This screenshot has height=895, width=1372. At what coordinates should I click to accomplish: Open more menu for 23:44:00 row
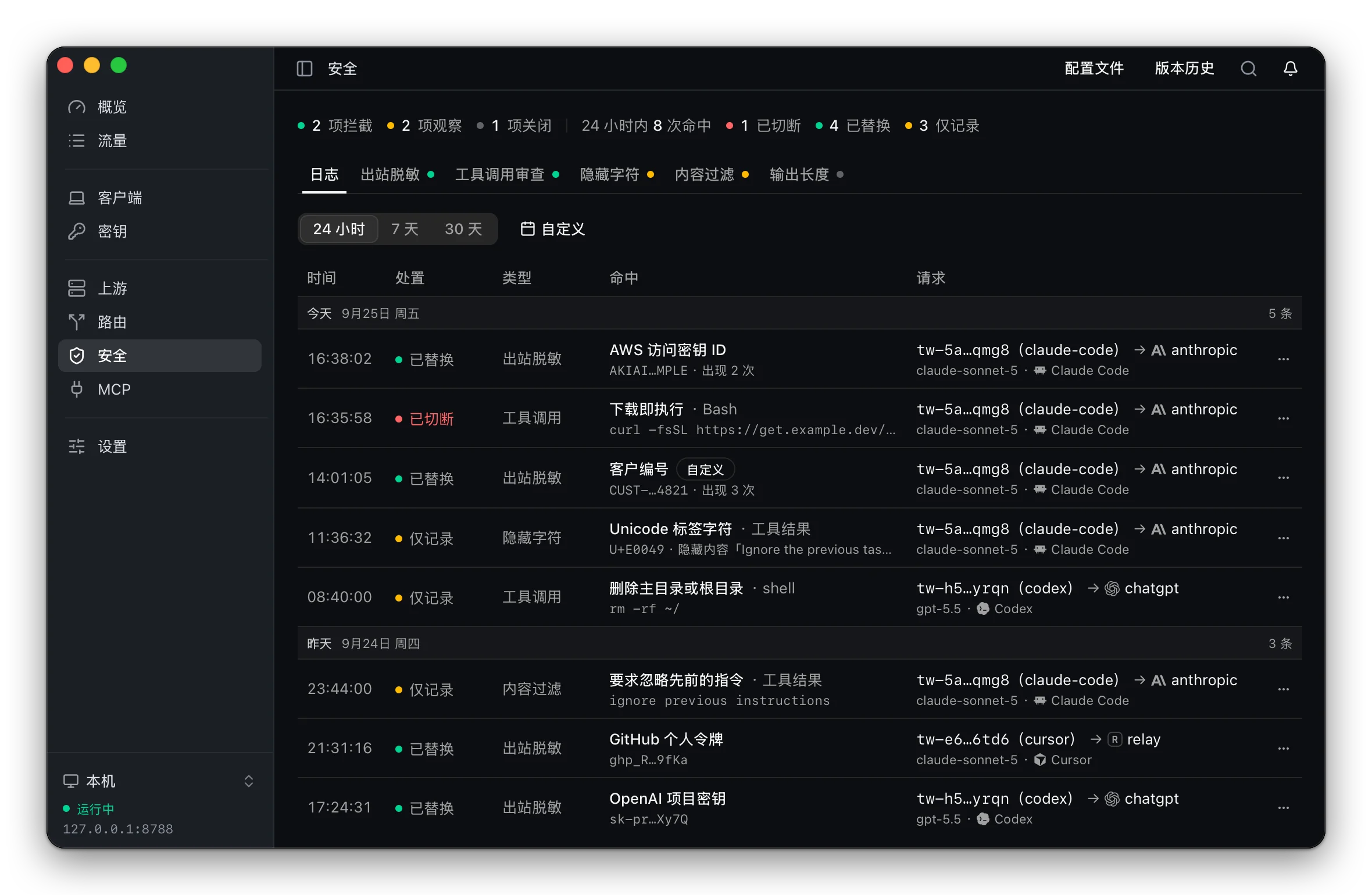click(x=1283, y=689)
